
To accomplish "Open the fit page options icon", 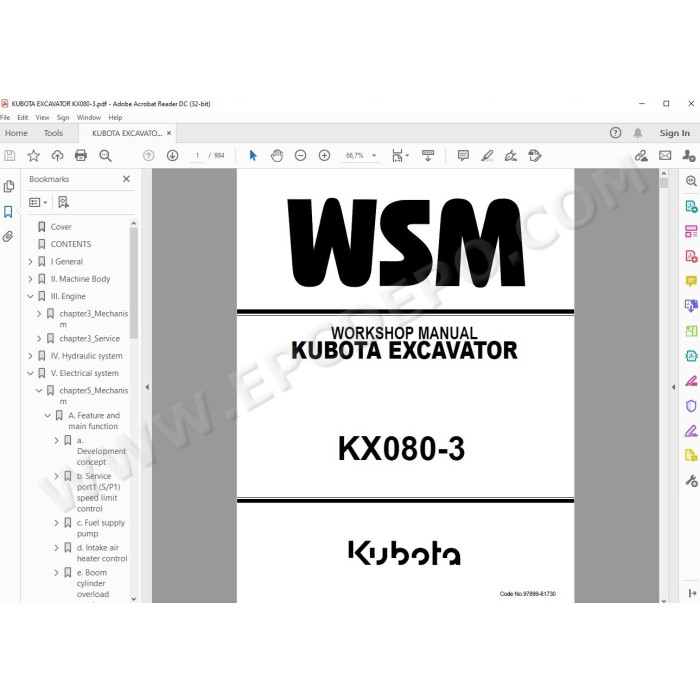I will point(400,155).
